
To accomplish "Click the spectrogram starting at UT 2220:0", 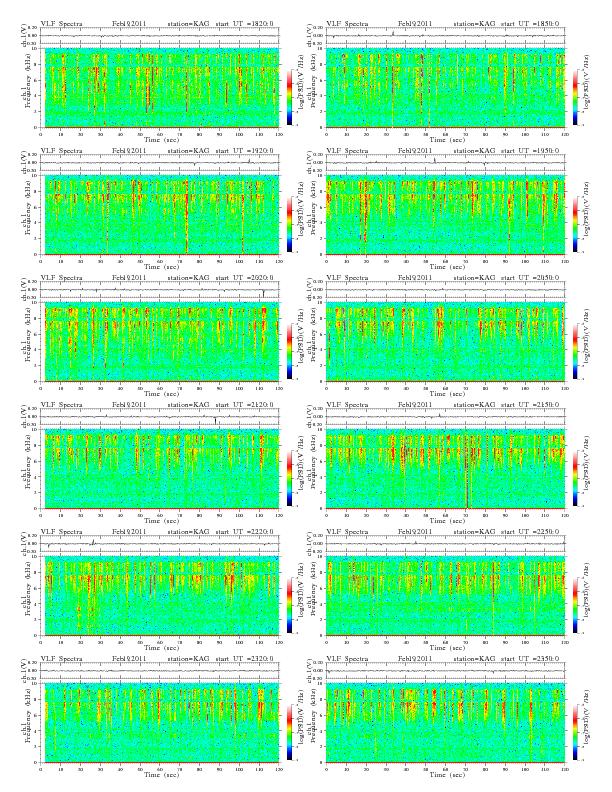I will coord(160,596).
